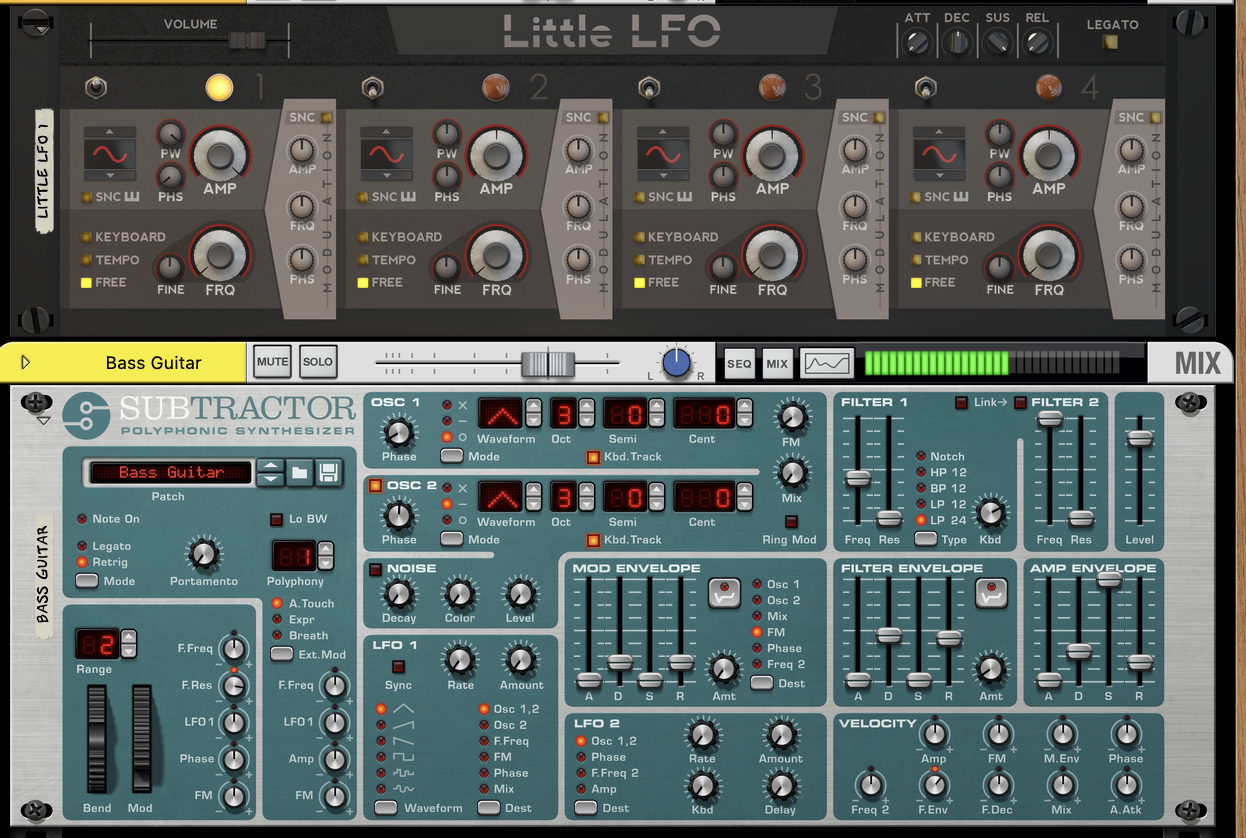The width and height of the screenshot is (1246, 838).
Task: Click the Mod Envelope invert button
Action: point(724,593)
